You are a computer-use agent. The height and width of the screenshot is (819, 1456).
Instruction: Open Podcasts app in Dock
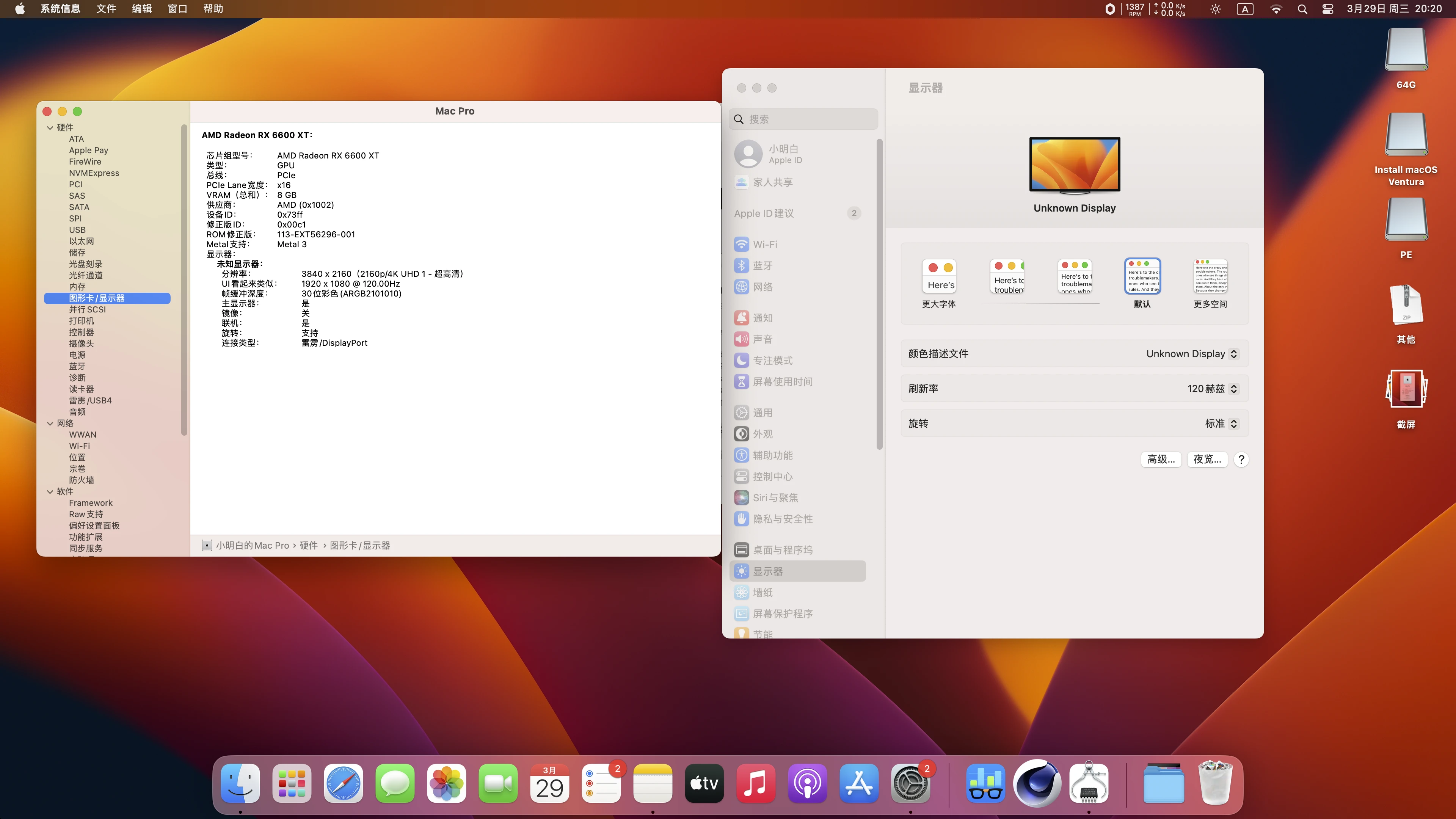(808, 783)
